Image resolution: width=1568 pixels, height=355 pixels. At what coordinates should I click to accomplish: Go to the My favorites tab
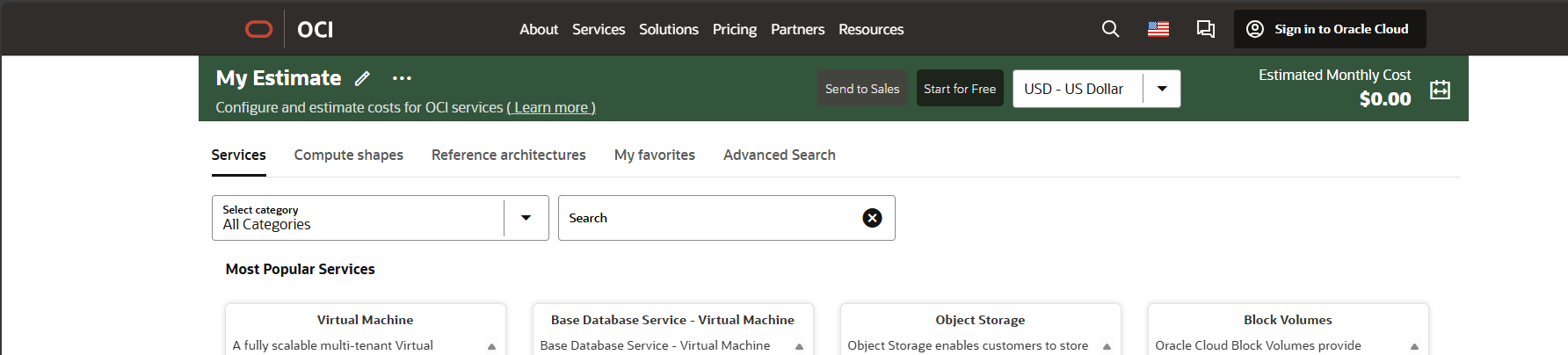(x=654, y=155)
